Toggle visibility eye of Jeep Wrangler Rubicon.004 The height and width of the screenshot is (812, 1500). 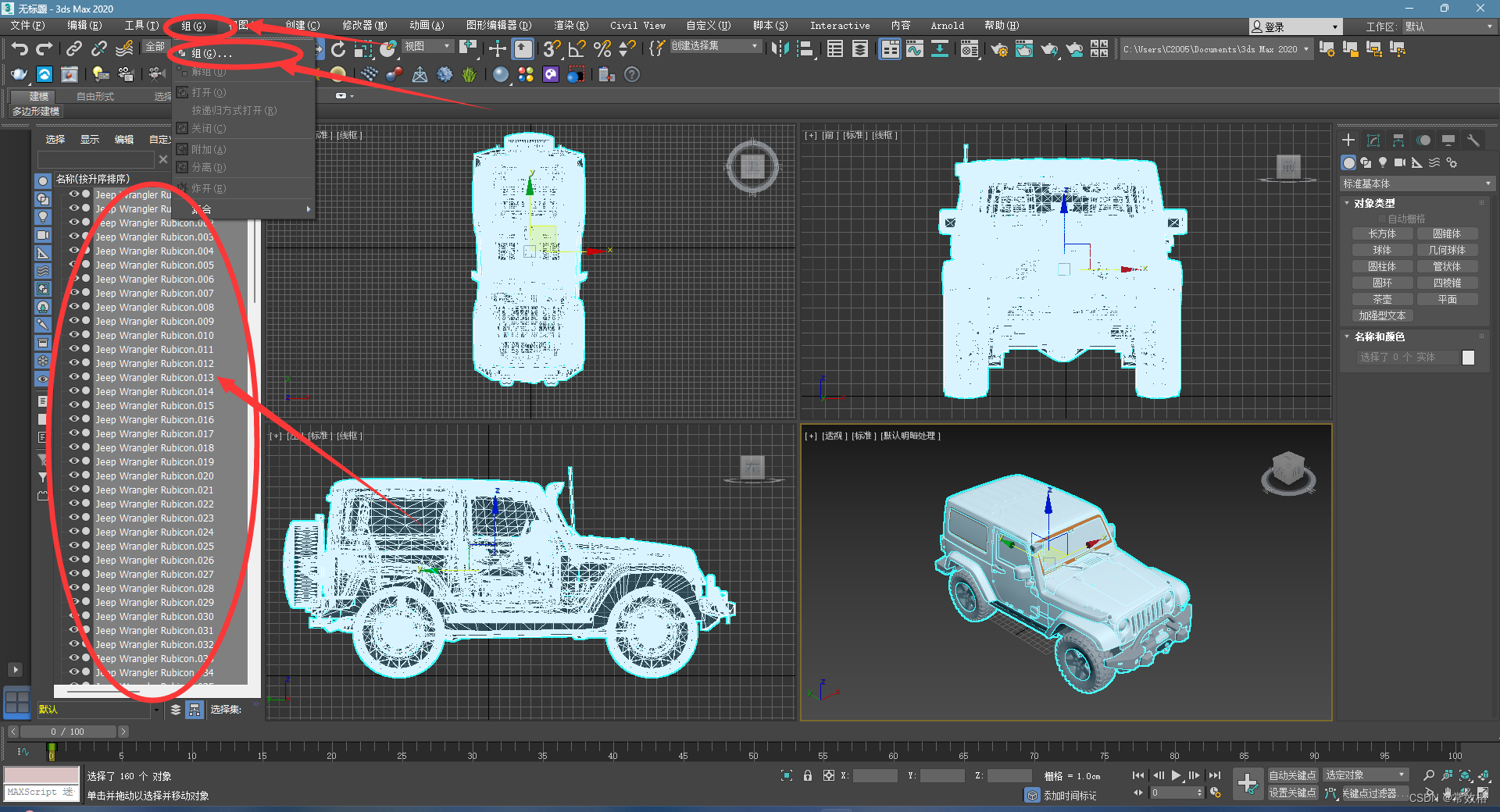pyautogui.click(x=74, y=251)
